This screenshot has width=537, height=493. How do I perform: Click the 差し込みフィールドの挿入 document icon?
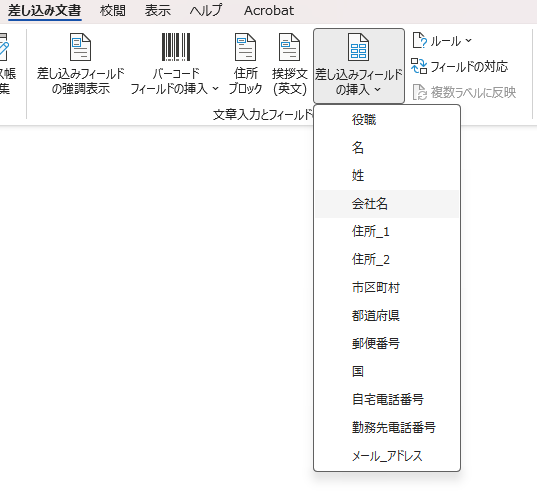358,47
